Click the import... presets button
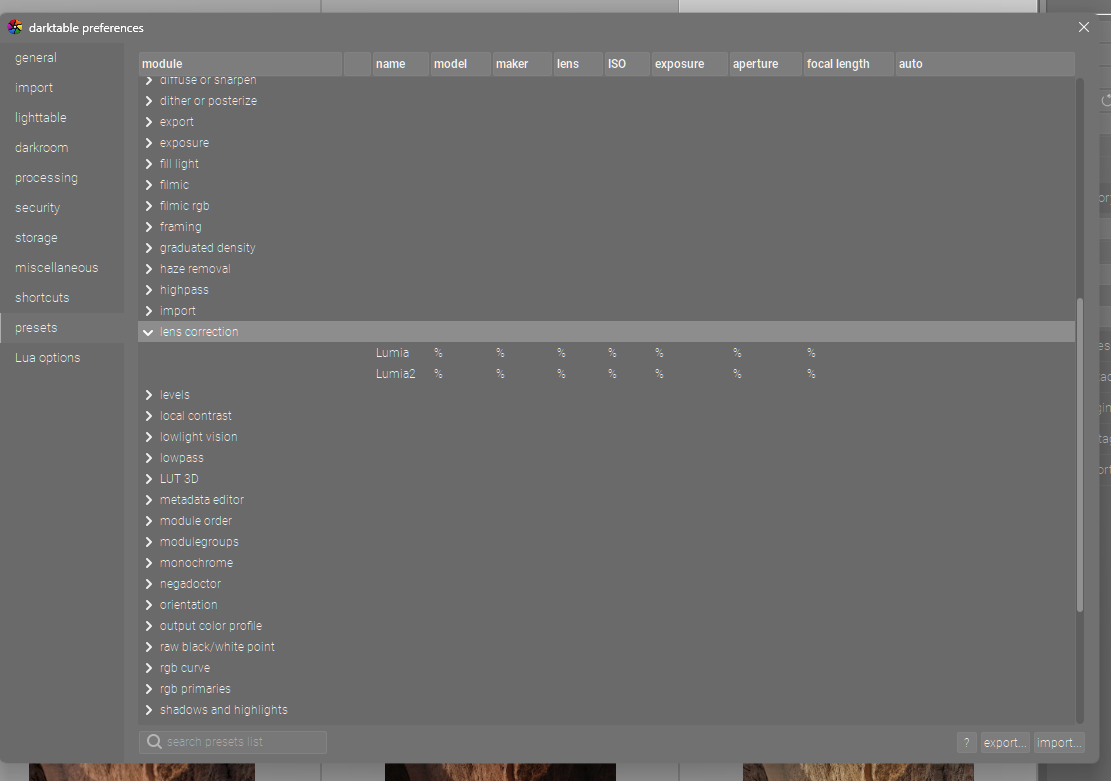Viewport: 1111px width, 781px height. (x=1059, y=743)
